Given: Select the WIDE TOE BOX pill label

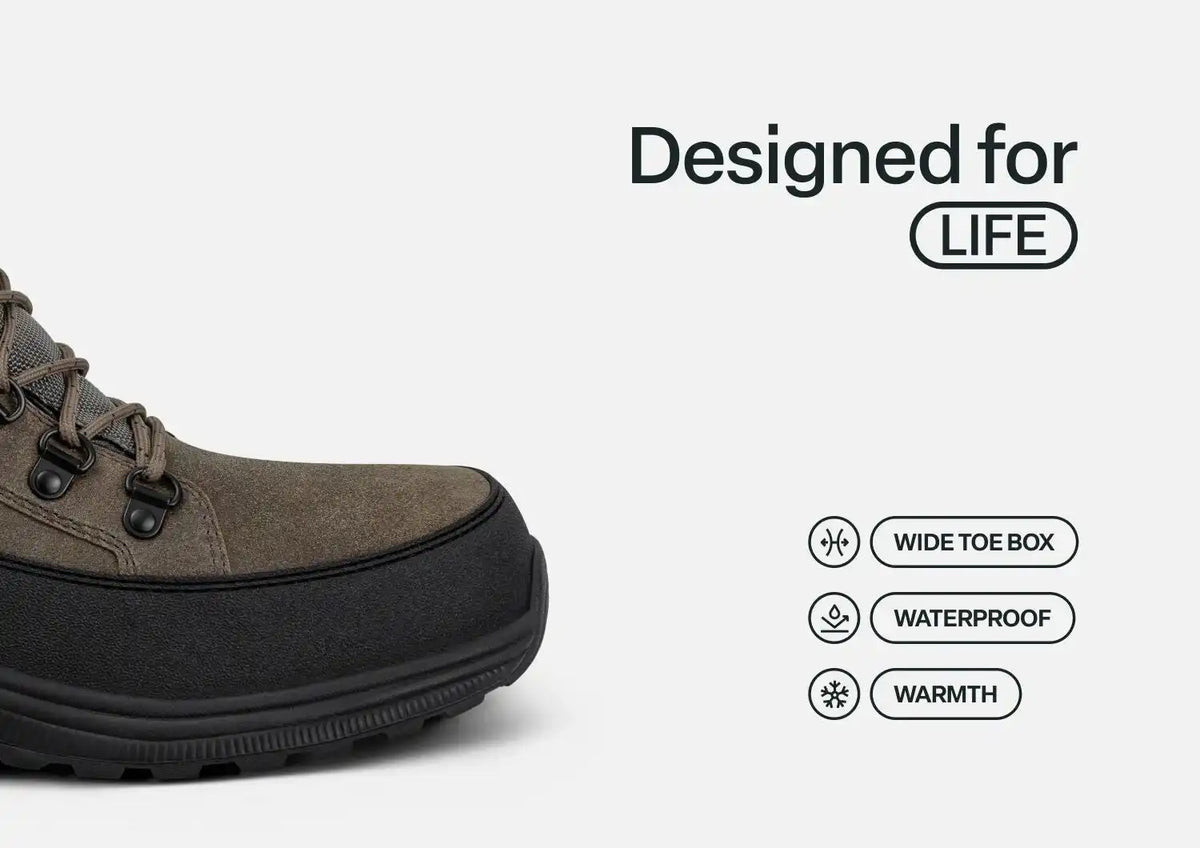Looking at the screenshot, I should click(x=973, y=542).
